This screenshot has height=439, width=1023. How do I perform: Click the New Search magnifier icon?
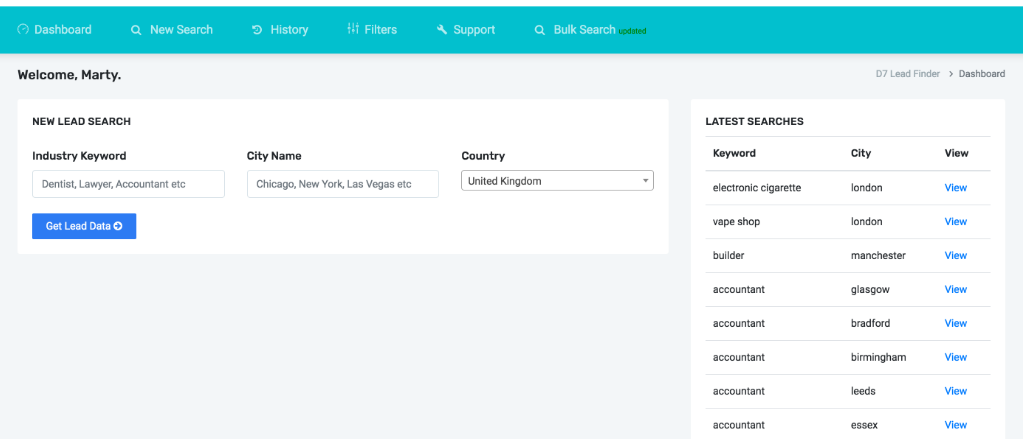click(x=136, y=30)
